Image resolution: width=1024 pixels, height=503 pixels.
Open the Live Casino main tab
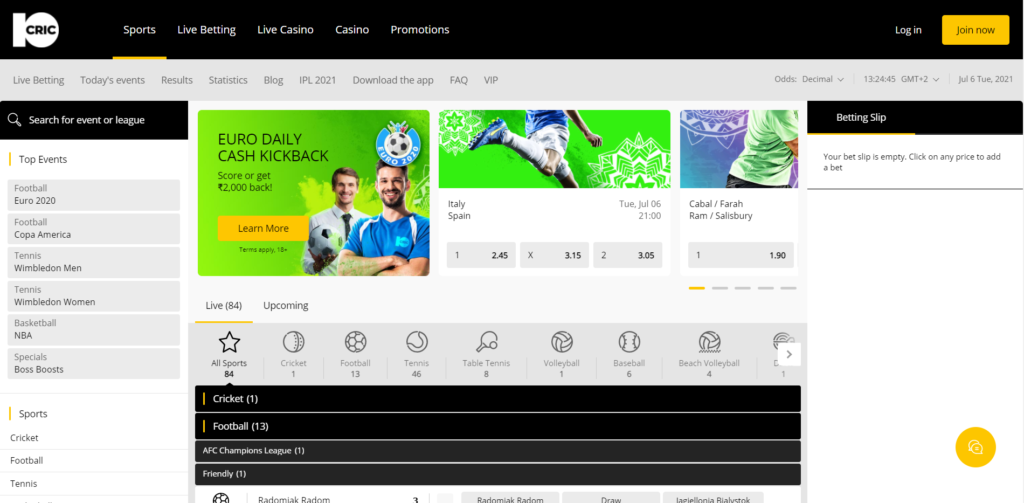click(285, 29)
